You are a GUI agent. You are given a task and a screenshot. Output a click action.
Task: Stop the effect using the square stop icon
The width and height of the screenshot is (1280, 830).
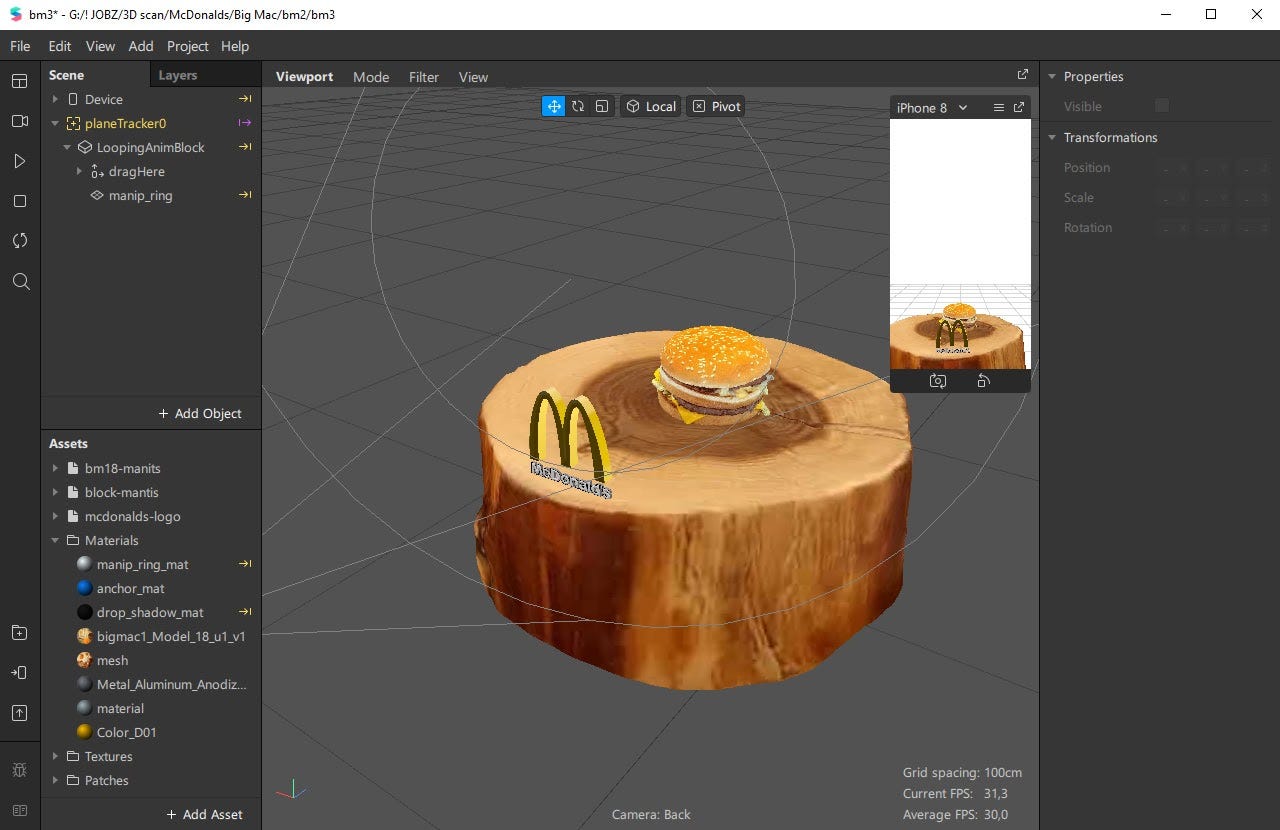click(20, 201)
